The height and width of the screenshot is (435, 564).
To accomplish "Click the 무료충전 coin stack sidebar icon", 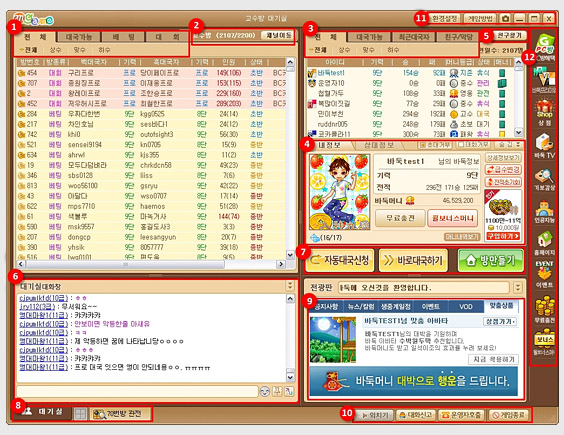I will [544, 309].
